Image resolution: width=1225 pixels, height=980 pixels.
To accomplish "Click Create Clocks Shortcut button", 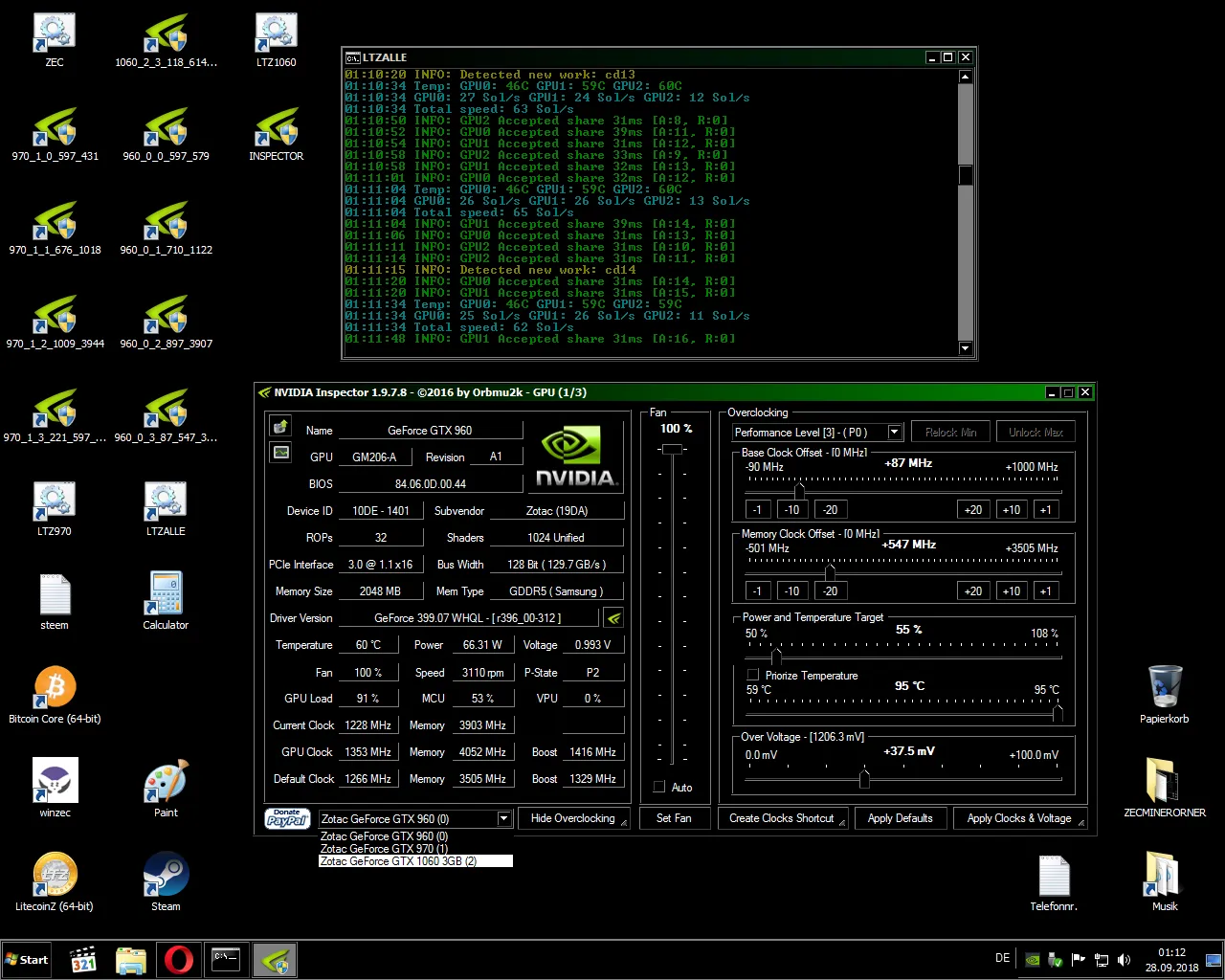I will point(782,818).
